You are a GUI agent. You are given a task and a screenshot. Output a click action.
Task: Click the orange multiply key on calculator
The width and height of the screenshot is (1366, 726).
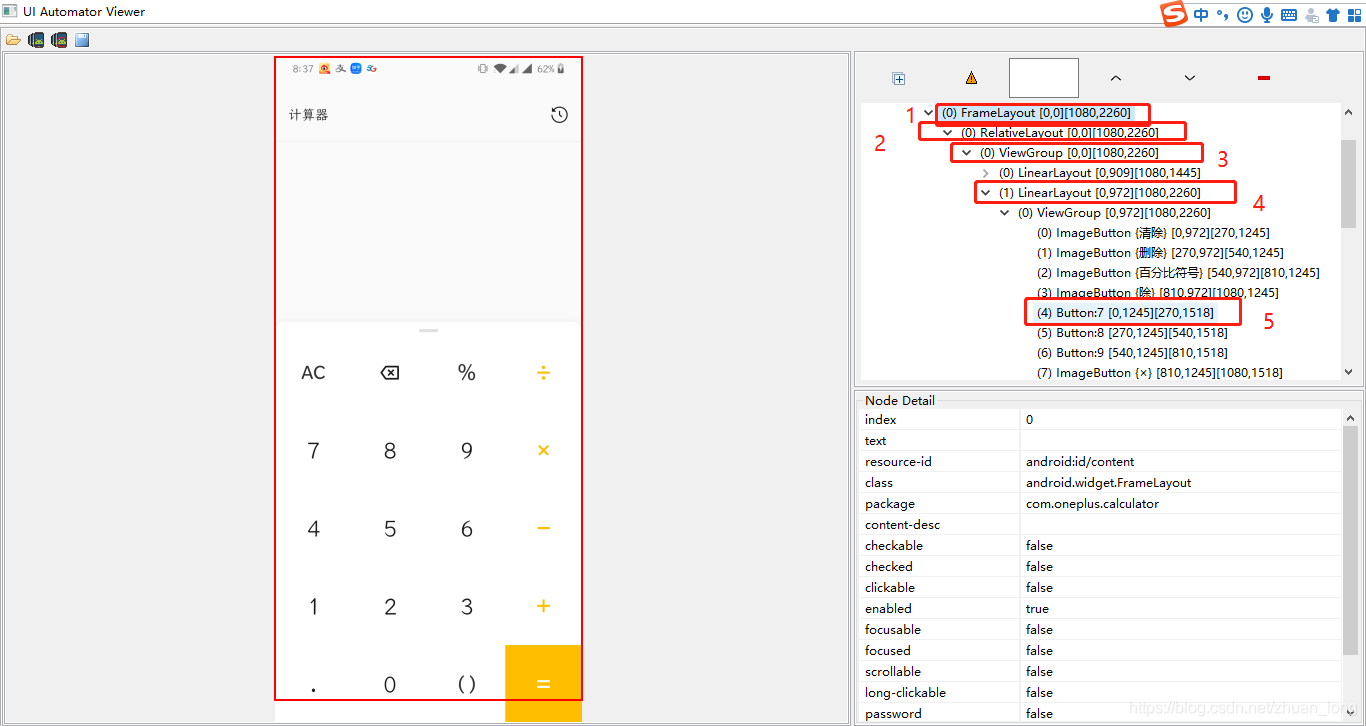click(x=543, y=451)
